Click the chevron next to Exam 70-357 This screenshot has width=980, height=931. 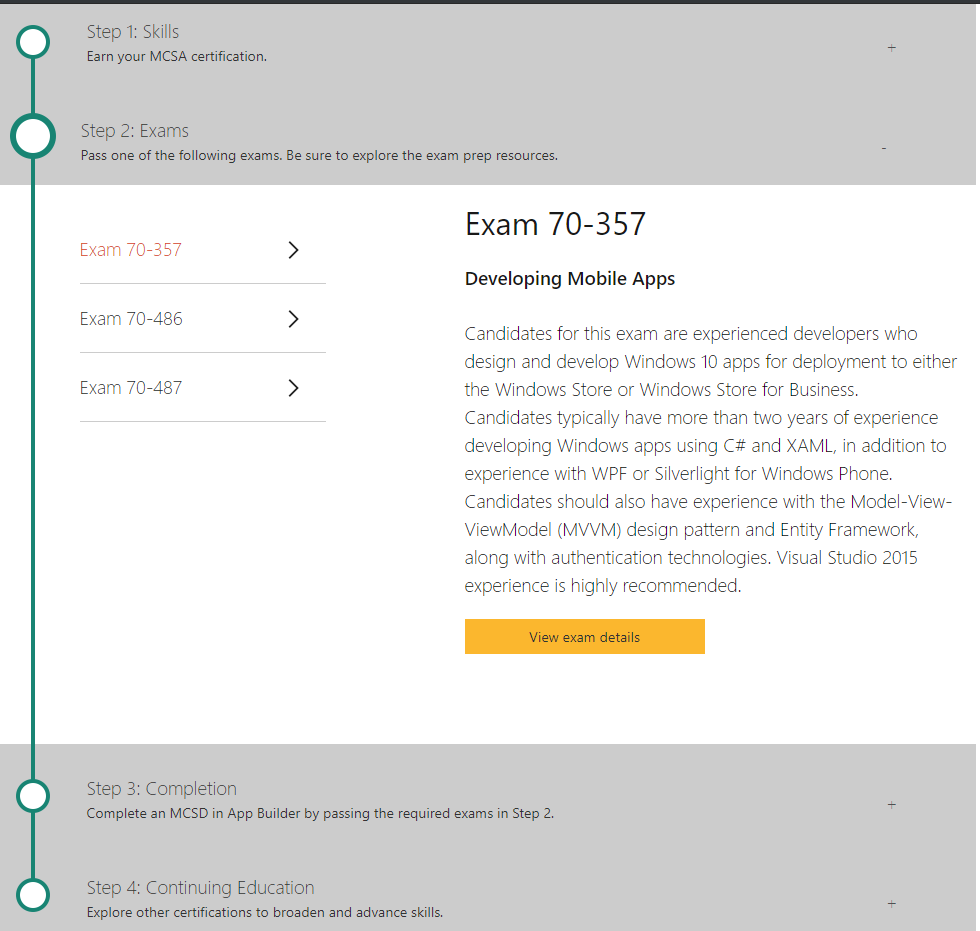tap(293, 250)
